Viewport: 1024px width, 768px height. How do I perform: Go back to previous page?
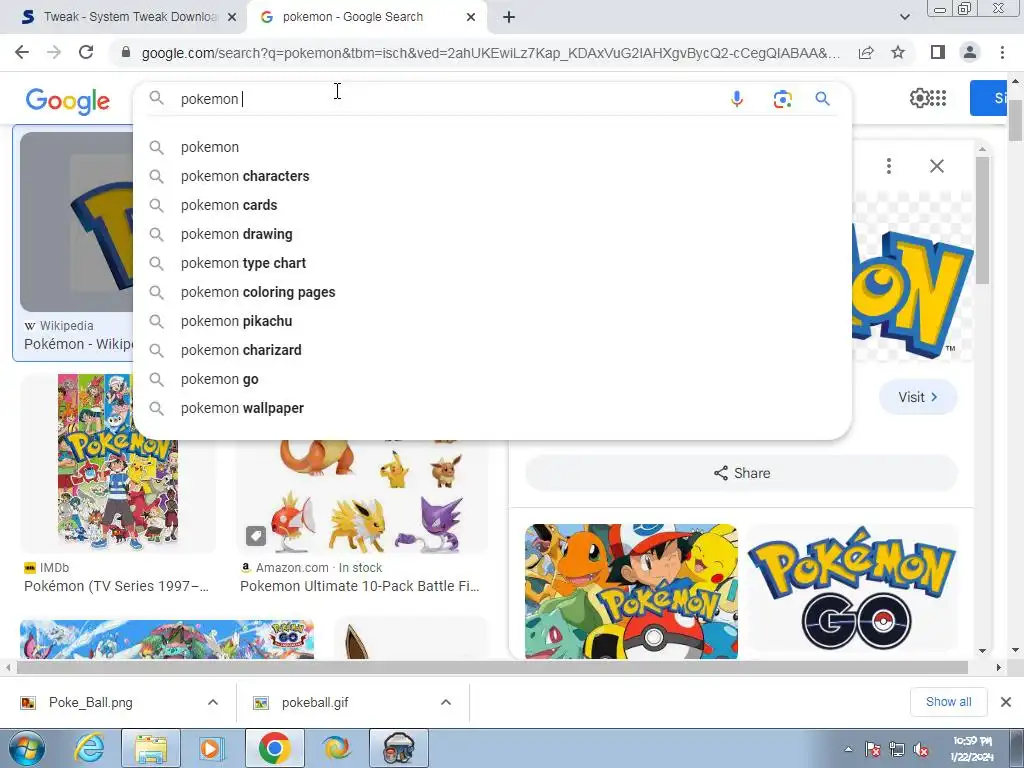(x=22, y=52)
